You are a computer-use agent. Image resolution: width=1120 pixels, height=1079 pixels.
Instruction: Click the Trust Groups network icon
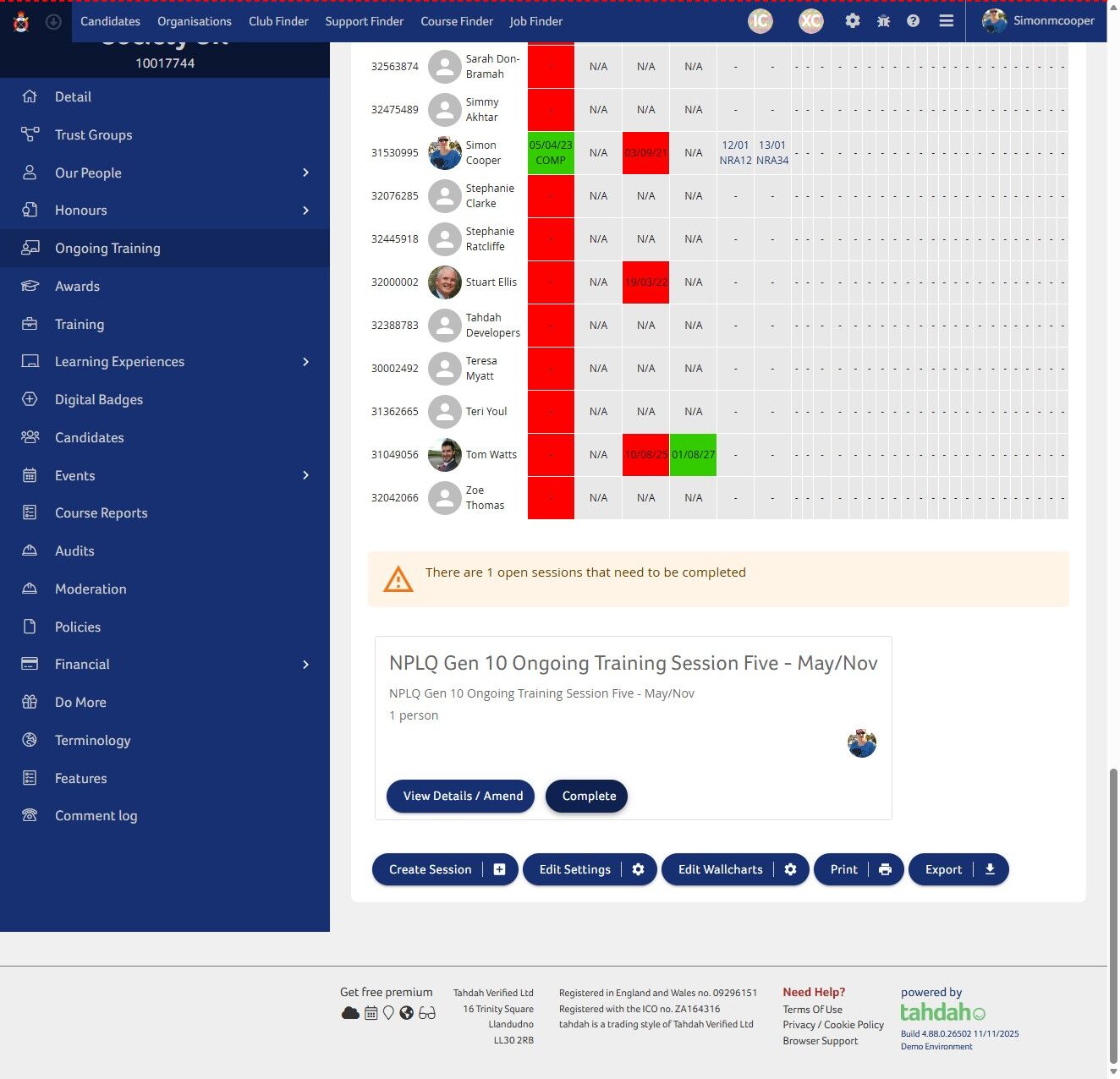point(30,134)
